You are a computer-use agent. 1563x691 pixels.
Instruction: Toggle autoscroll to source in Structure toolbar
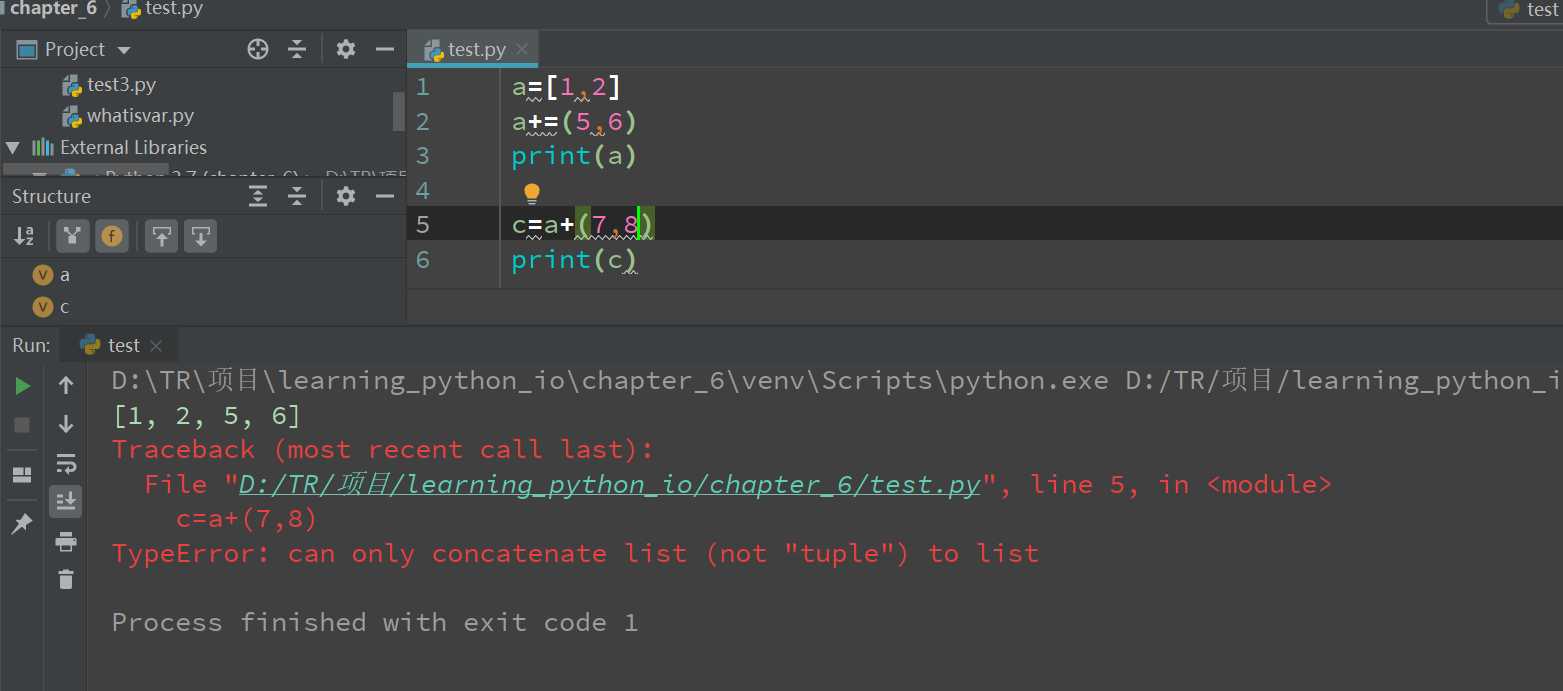(161, 236)
